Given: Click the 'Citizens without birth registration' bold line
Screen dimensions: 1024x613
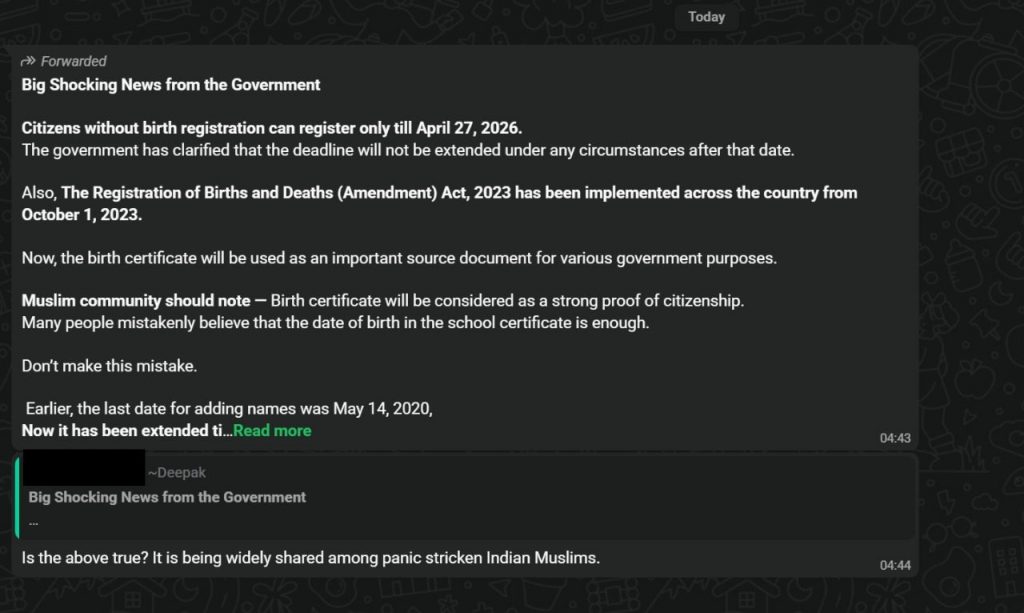Looking at the screenshot, I should click(272, 128).
